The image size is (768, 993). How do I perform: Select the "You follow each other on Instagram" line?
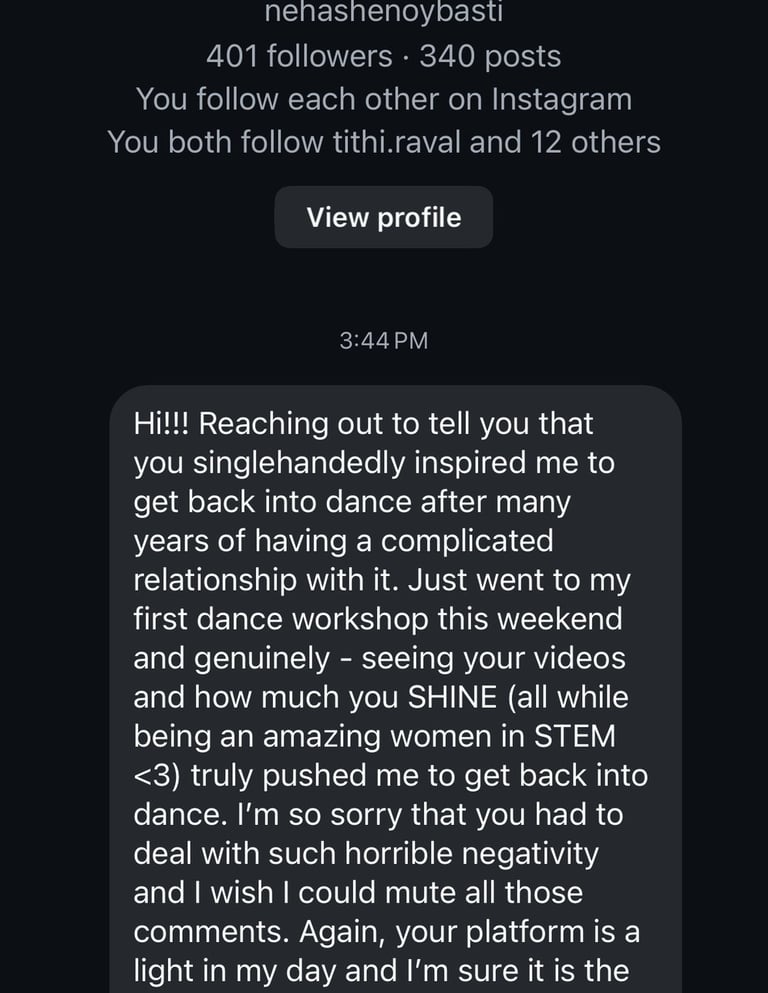click(383, 99)
